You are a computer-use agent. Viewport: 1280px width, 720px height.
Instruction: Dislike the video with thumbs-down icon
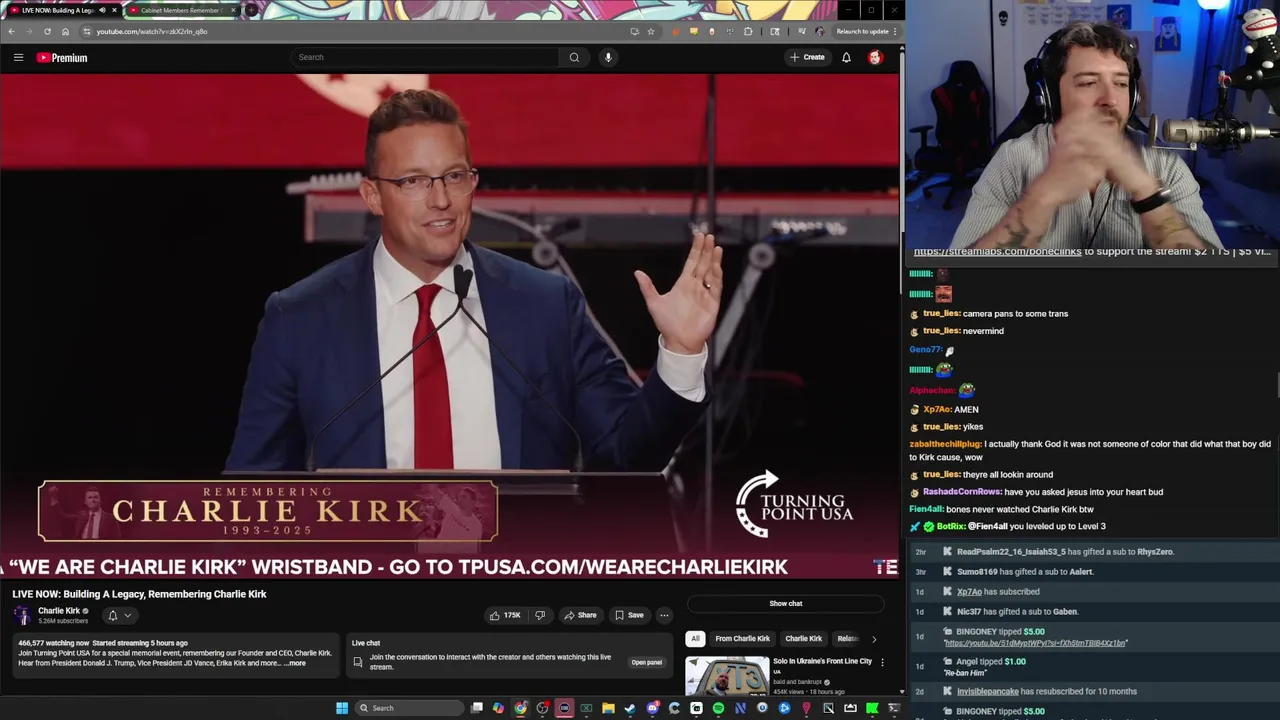(x=540, y=615)
